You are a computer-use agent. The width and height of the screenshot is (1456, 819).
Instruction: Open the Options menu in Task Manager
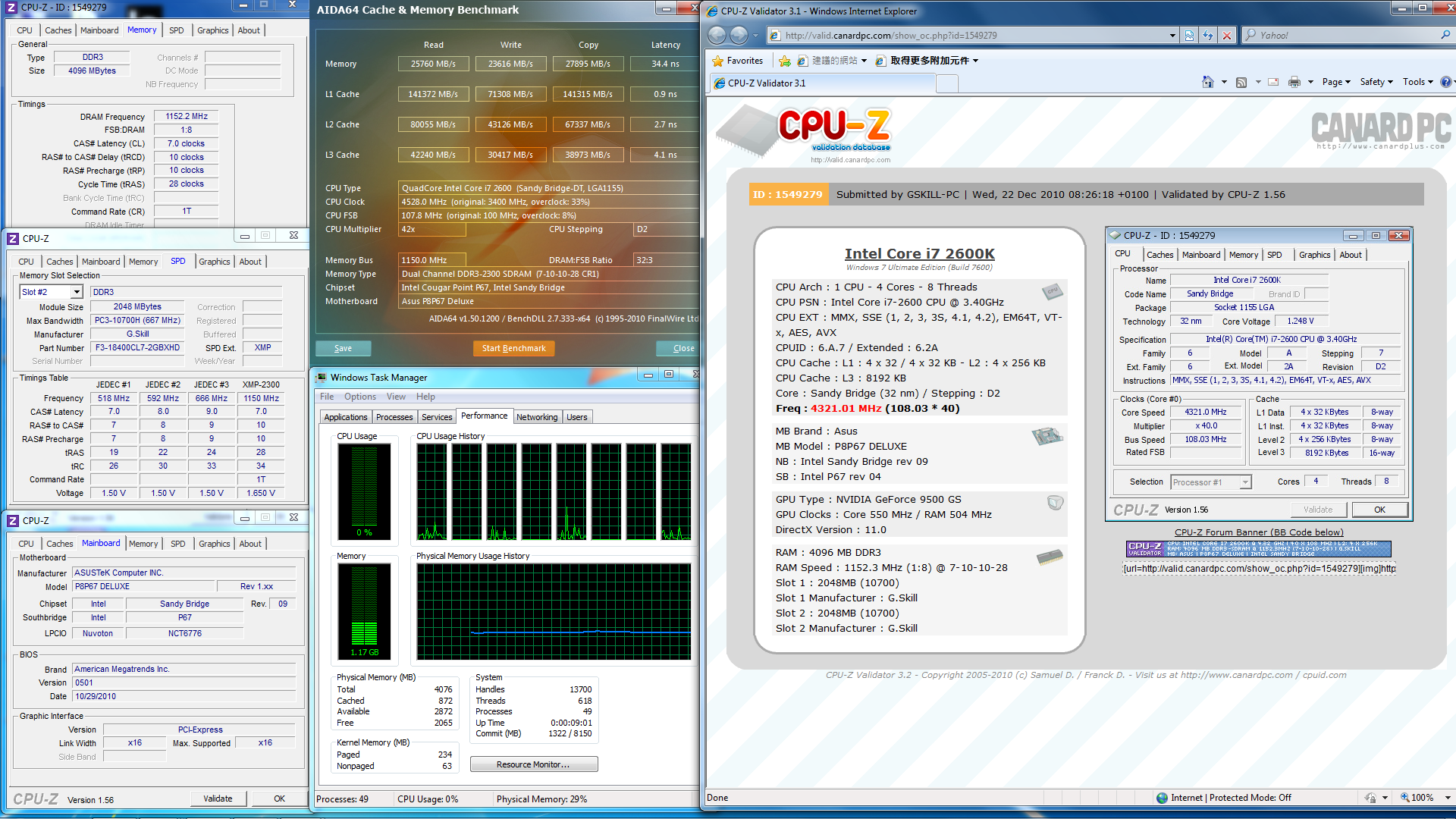tap(359, 397)
